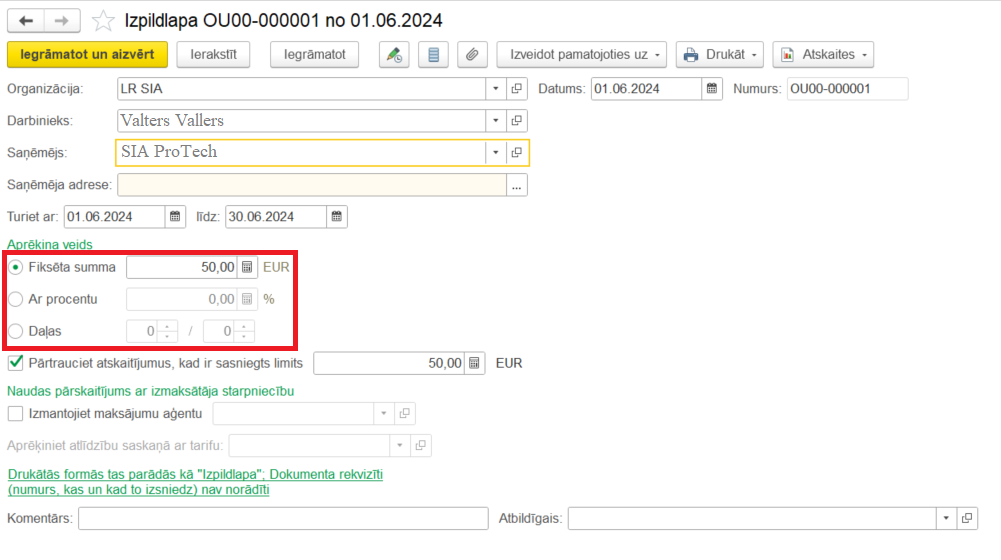This screenshot has height=560, width=1001.
Task: Open the Organizācija record with open icon
Action: (x=516, y=89)
